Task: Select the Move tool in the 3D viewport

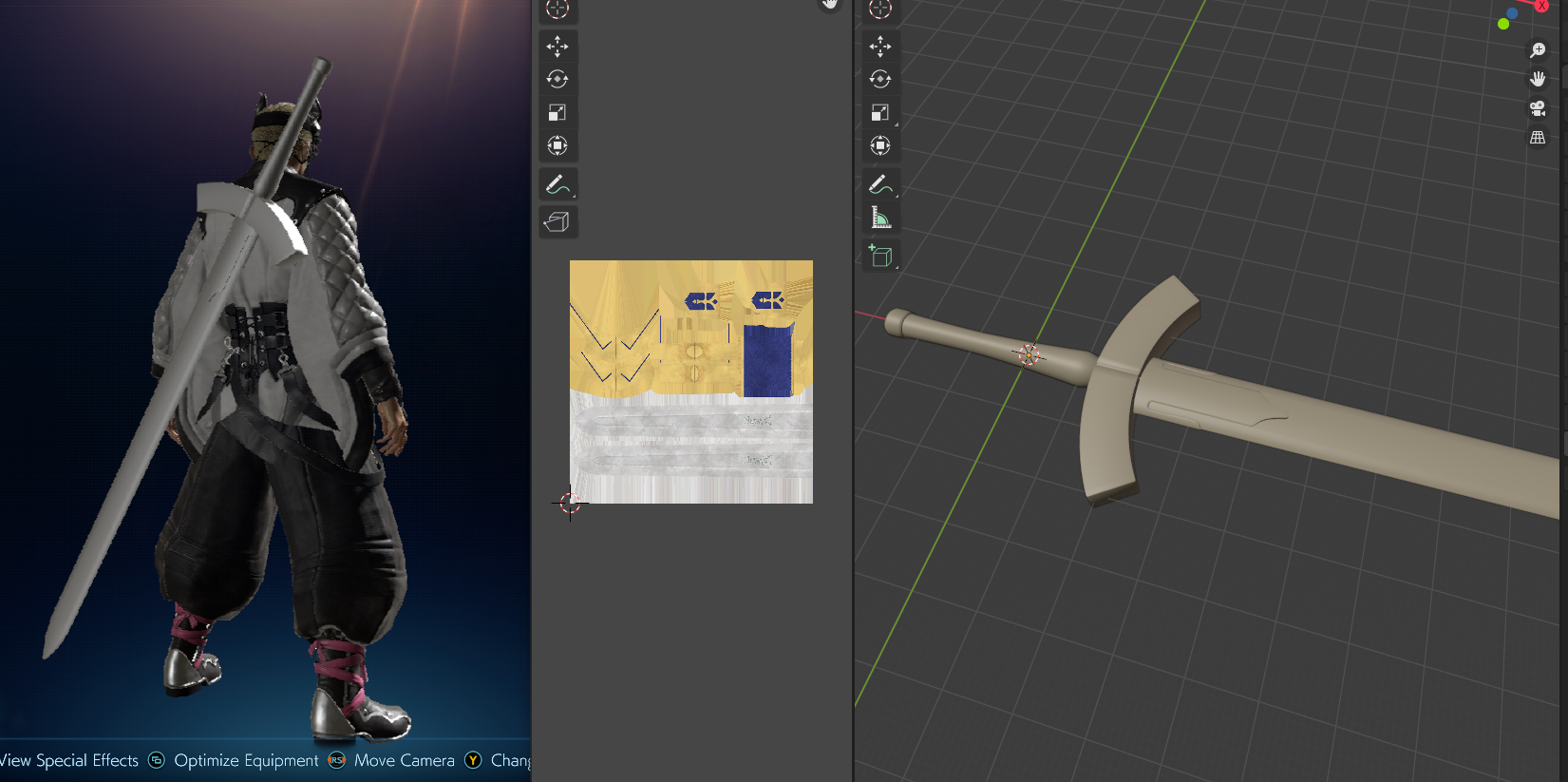Action: point(880,46)
